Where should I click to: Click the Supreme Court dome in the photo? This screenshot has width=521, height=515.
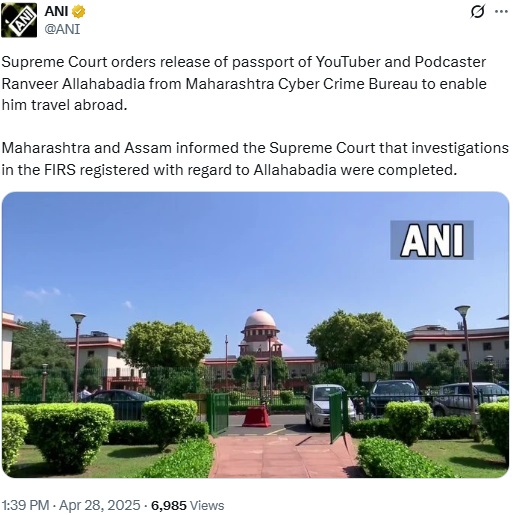(260, 318)
